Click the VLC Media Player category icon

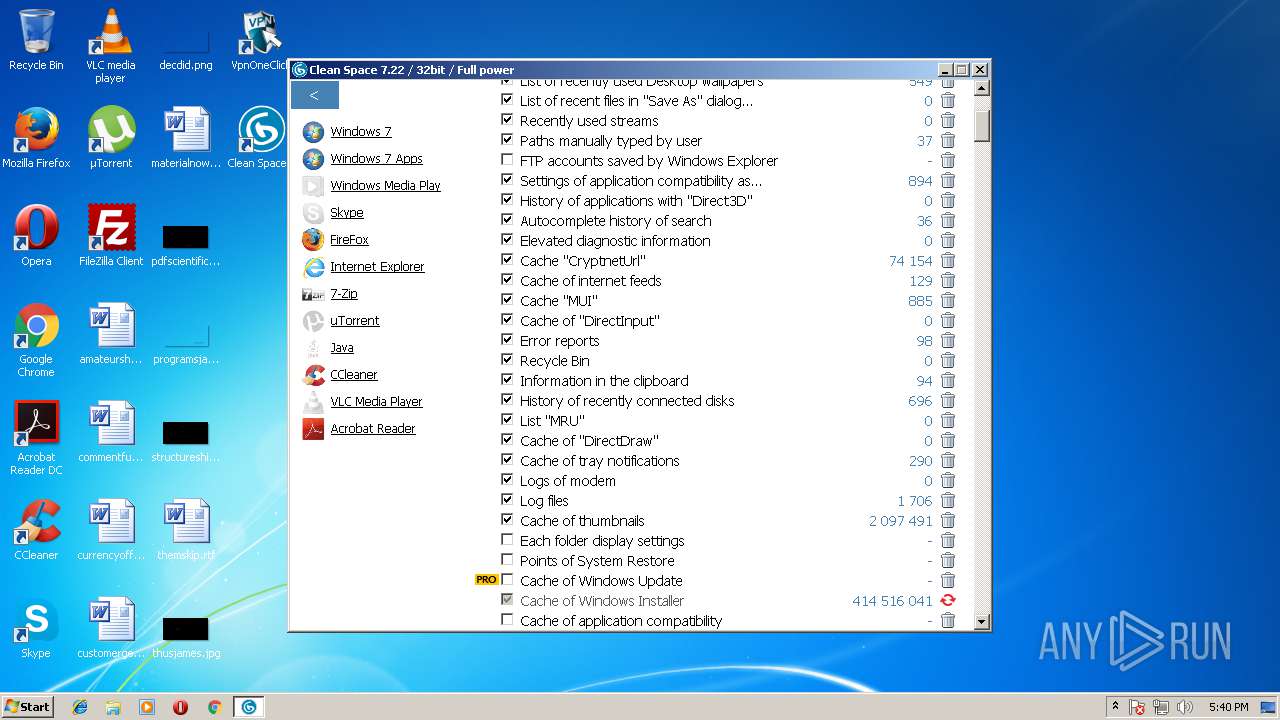[313, 402]
